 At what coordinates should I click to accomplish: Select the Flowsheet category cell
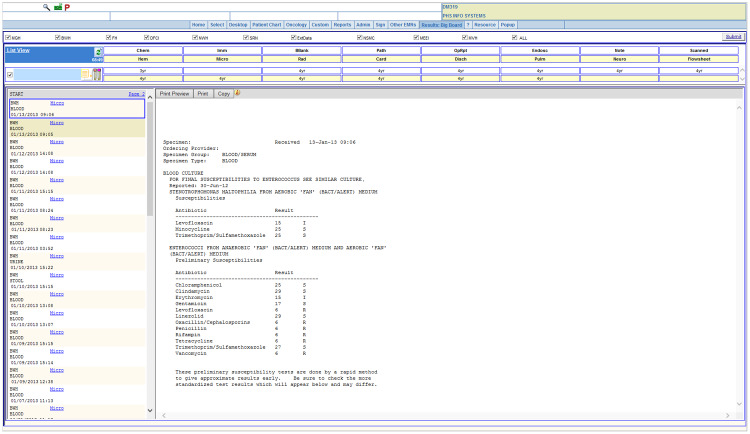coord(701,59)
